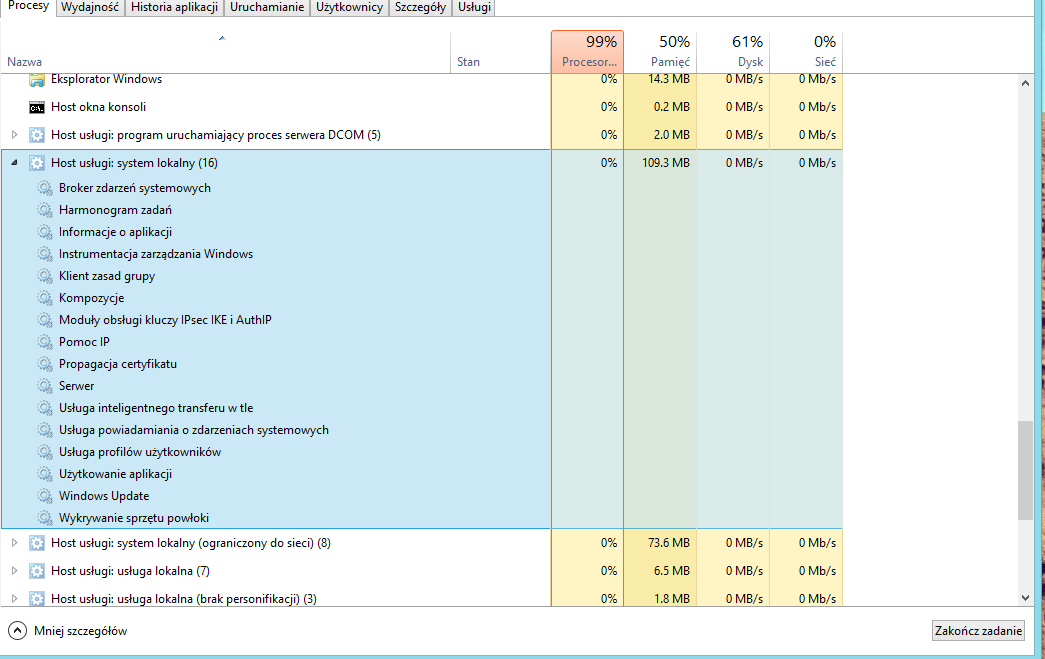1045x659 pixels.
Task: Click the Host okna konsoli console icon
Action: tap(37, 107)
